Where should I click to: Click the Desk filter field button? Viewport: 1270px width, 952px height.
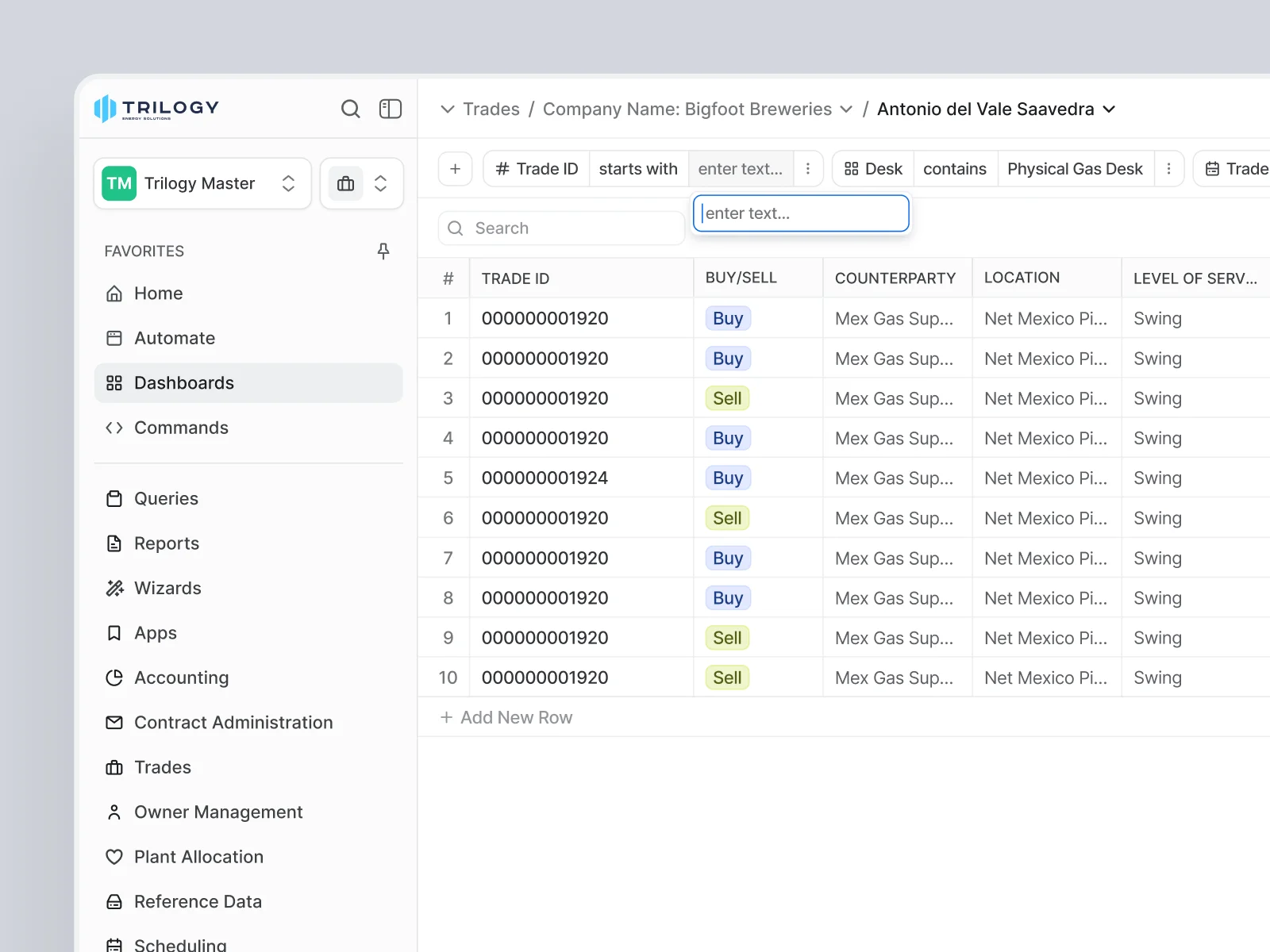873,169
